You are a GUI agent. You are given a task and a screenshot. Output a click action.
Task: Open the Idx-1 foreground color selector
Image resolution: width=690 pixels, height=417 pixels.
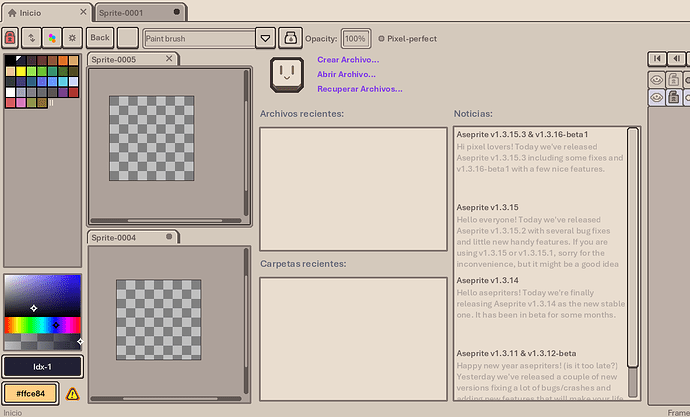(x=42, y=366)
